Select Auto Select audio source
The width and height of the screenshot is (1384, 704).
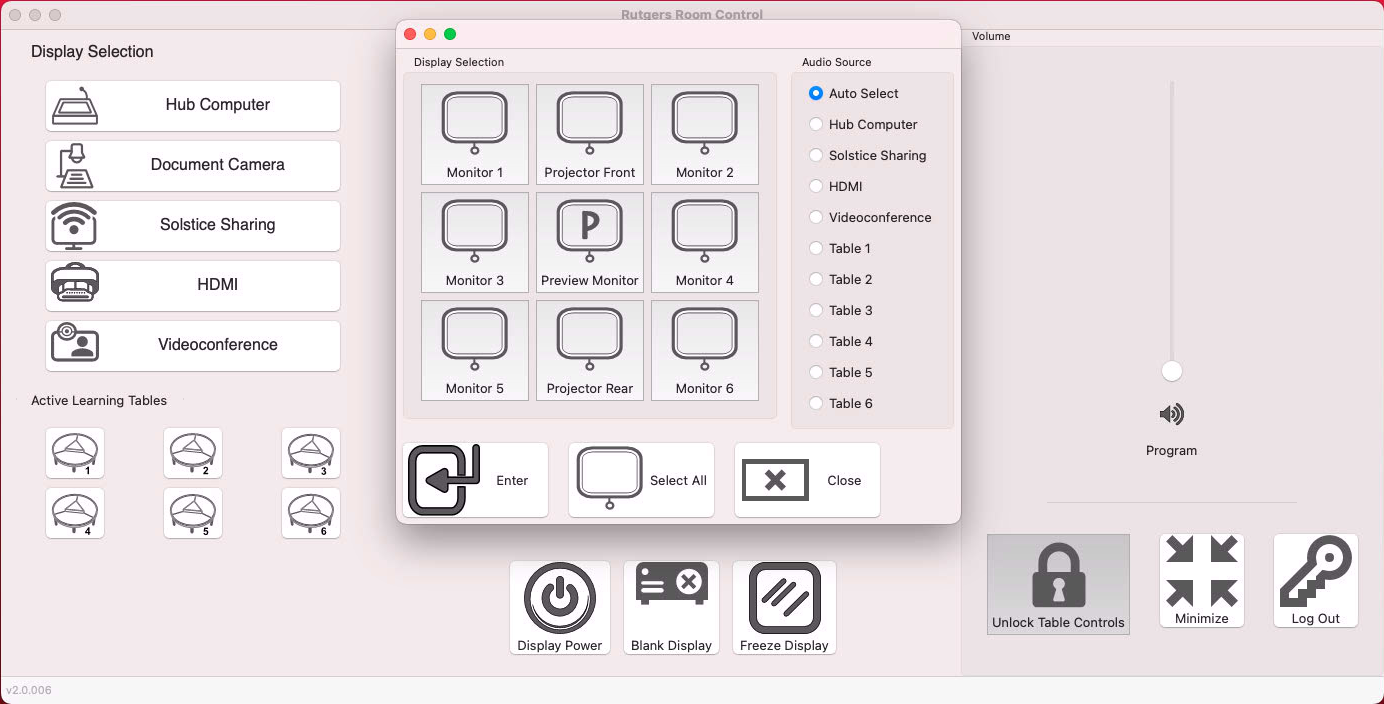815,93
